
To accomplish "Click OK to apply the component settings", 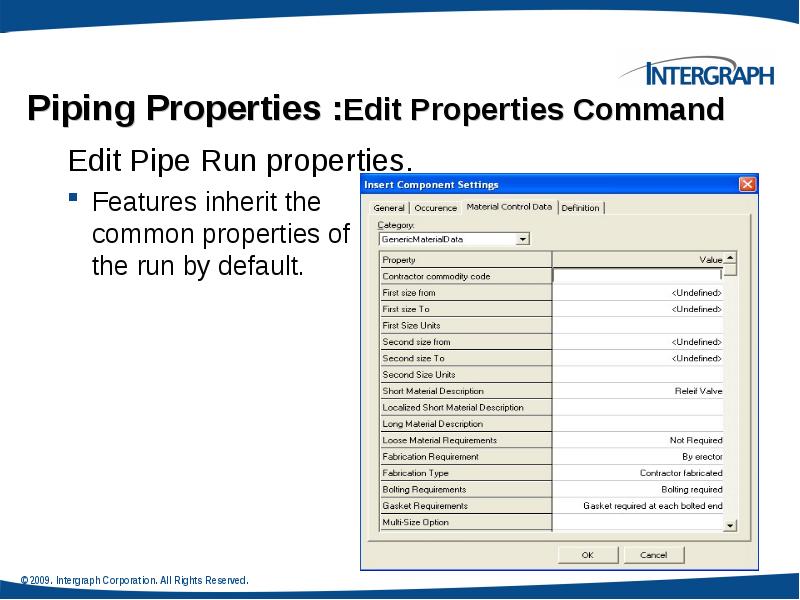I will pyautogui.click(x=588, y=555).
